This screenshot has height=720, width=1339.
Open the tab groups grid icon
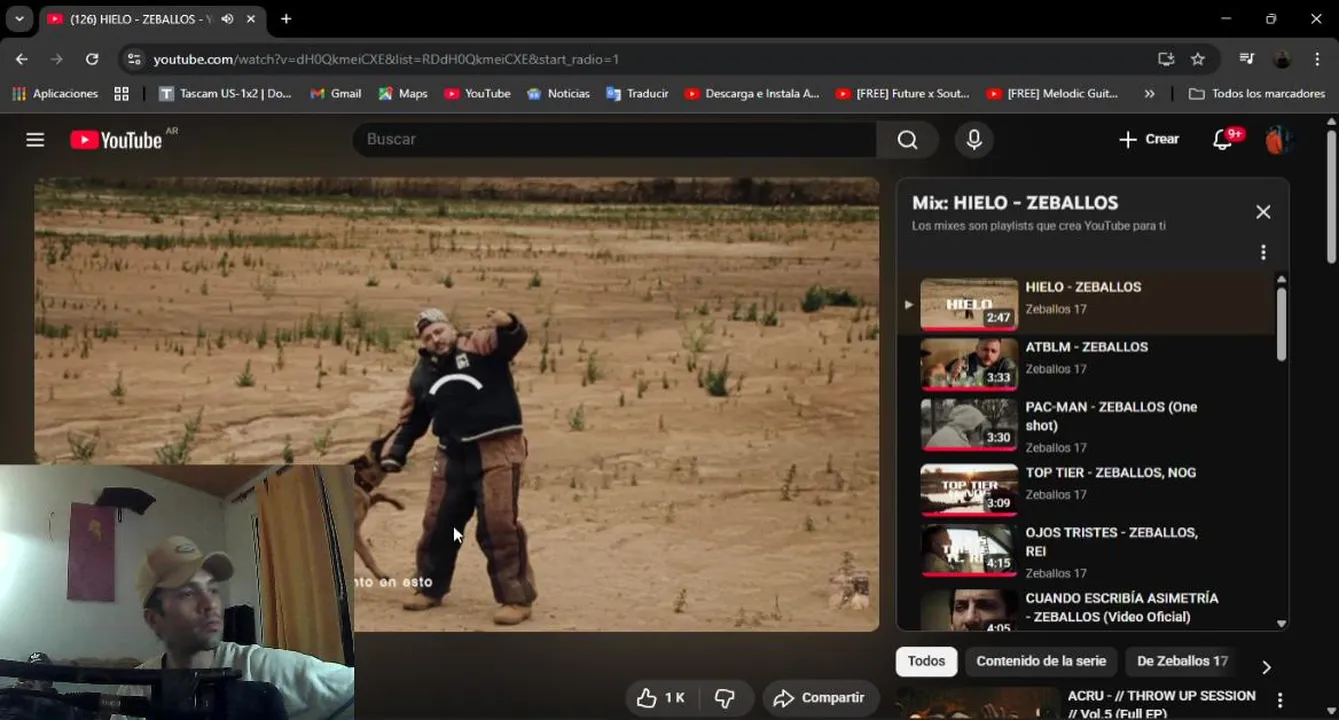coord(122,93)
